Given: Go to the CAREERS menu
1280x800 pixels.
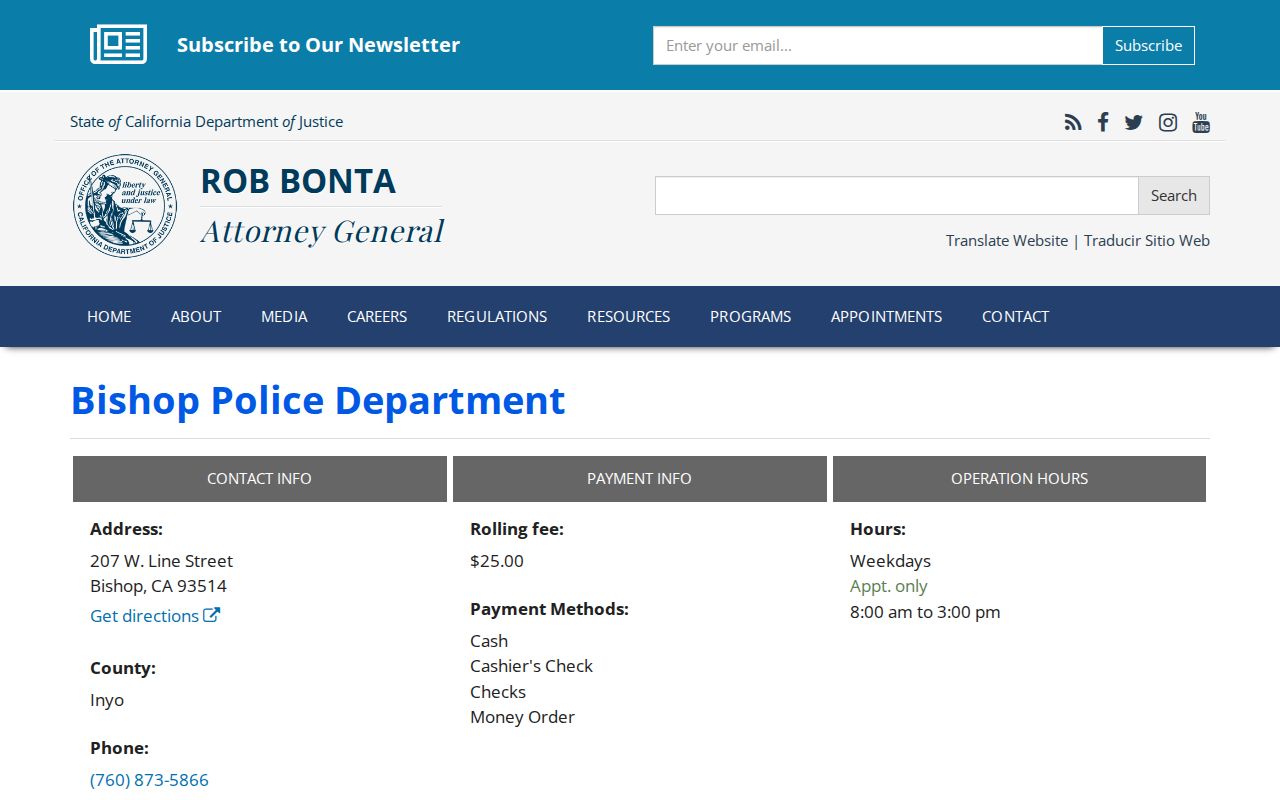Looking at the screenshot, I should click(x=377, y=316).
